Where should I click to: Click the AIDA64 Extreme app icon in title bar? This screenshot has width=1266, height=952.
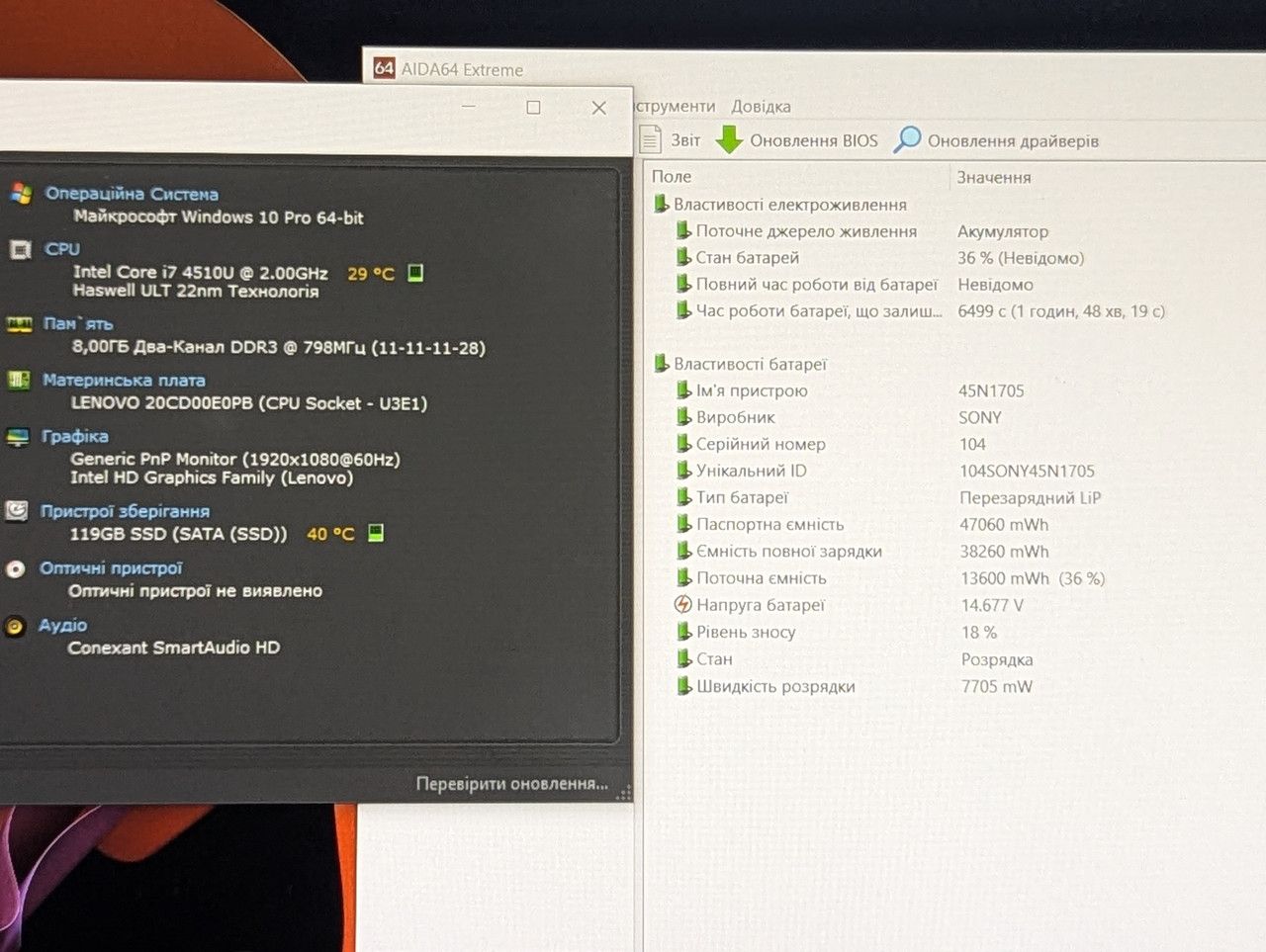point(384,68)
